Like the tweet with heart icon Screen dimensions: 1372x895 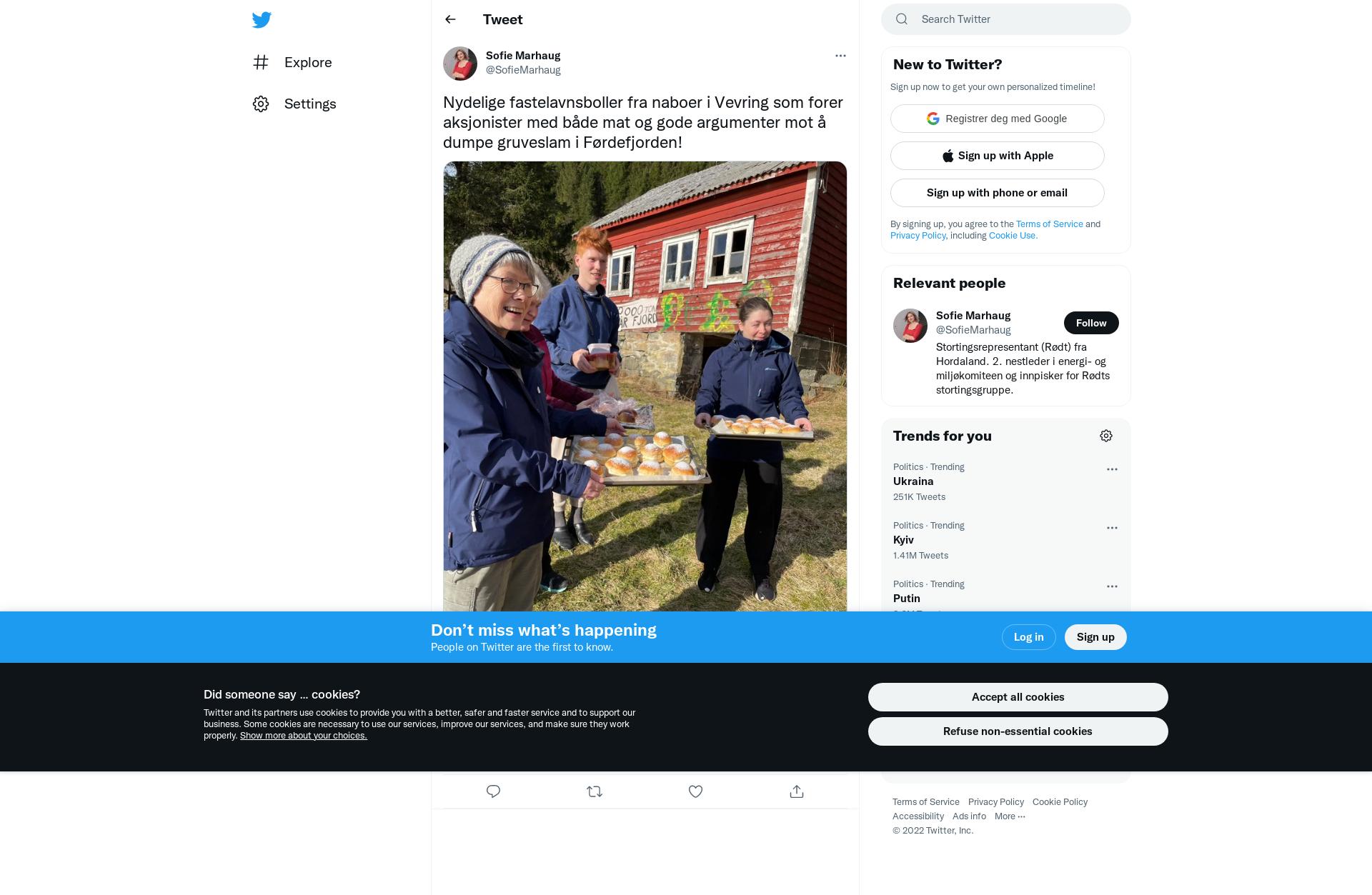pos(695,791)
